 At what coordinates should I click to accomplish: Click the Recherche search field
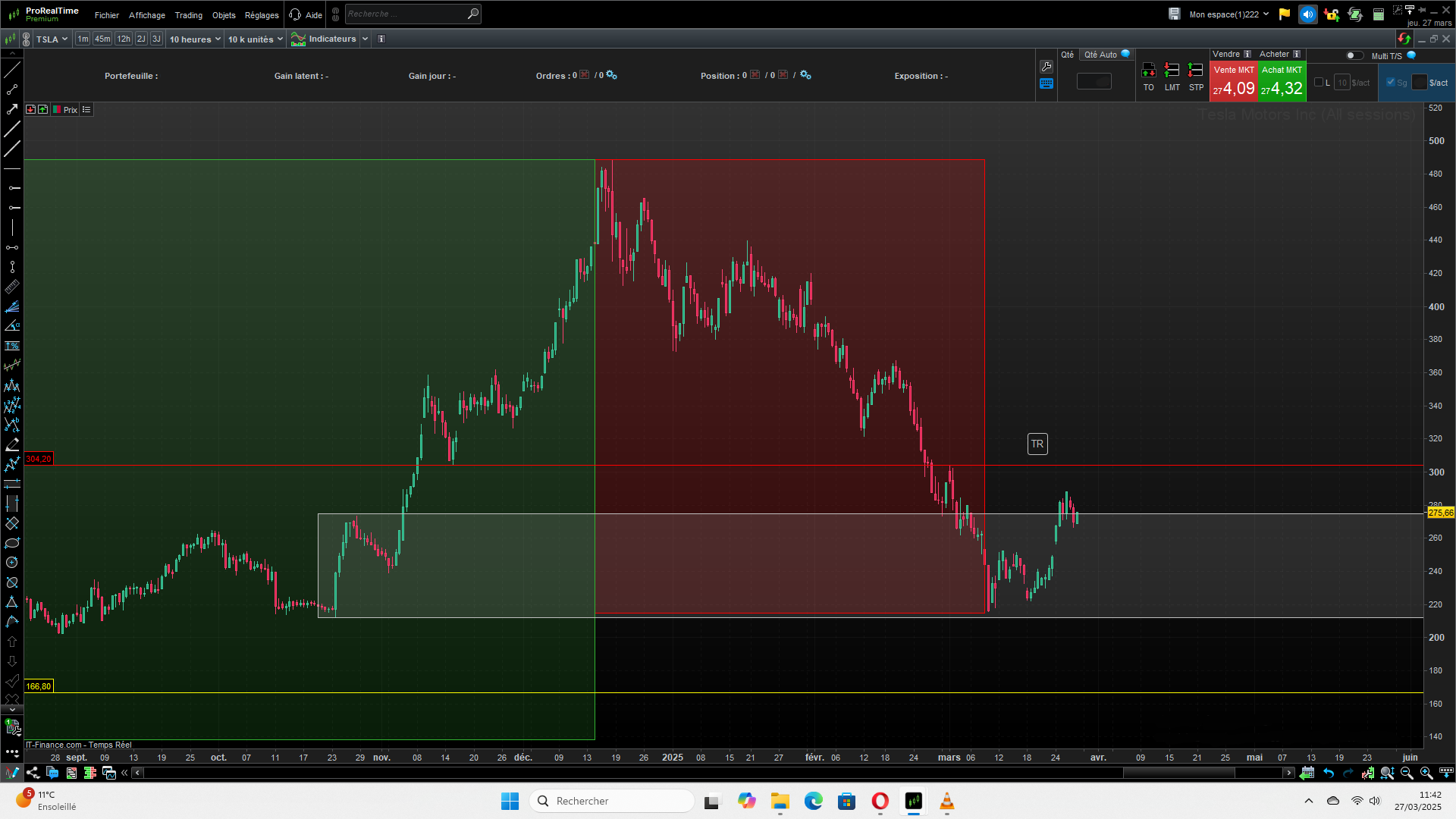point(406,14)
